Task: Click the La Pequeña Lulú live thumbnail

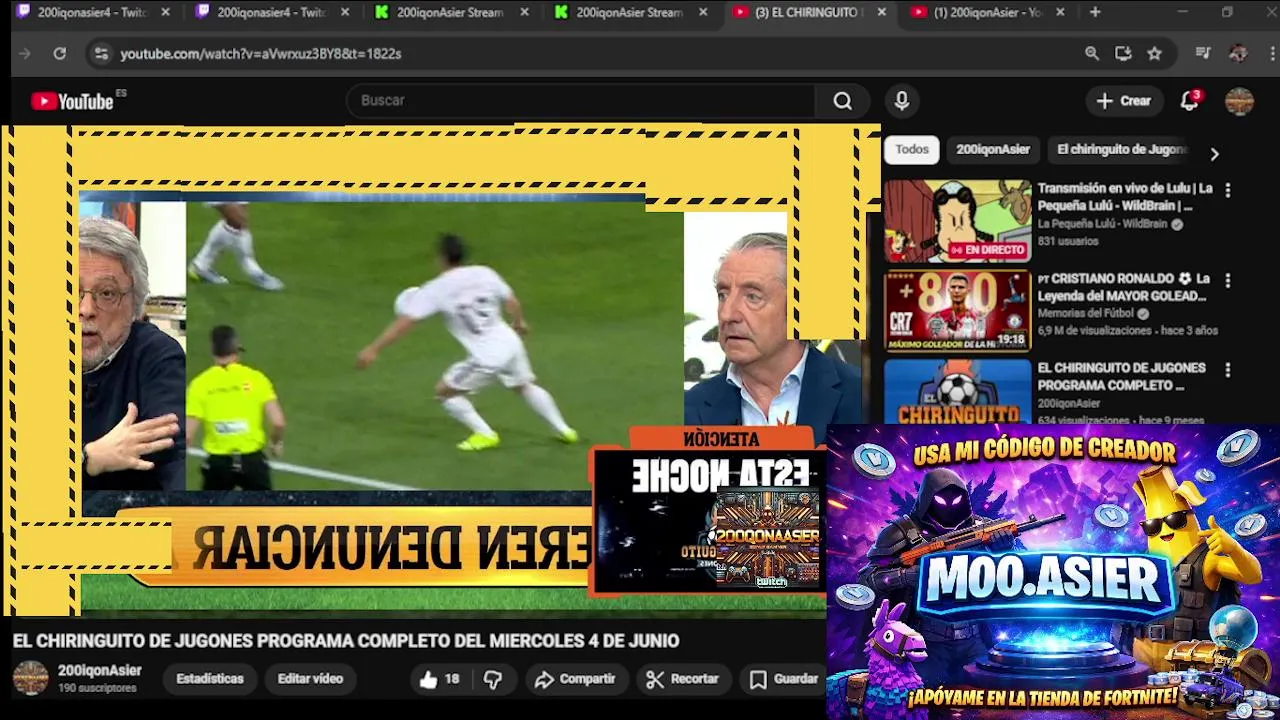Action: coord(957,221)
